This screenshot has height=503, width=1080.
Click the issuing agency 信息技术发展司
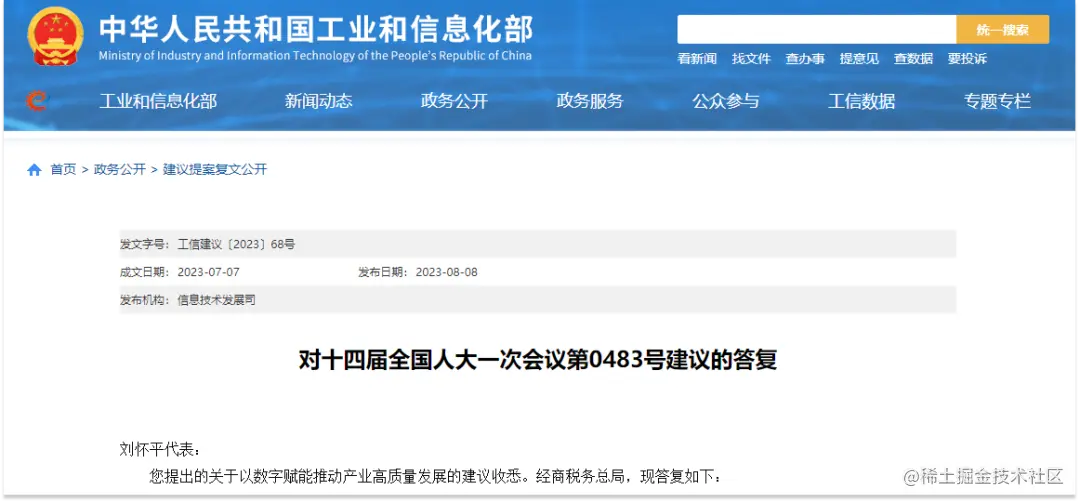point(217,300)
